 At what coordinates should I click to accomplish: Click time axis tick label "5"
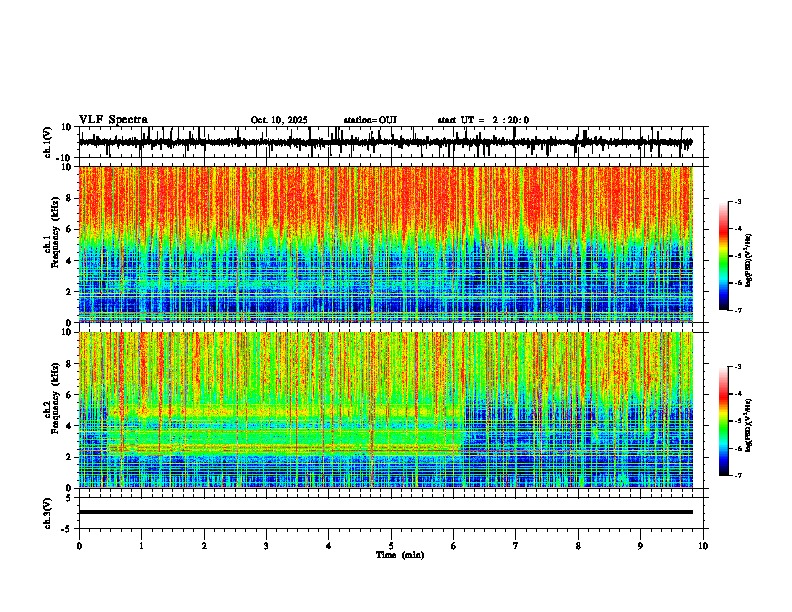click(x=391, y=546)
